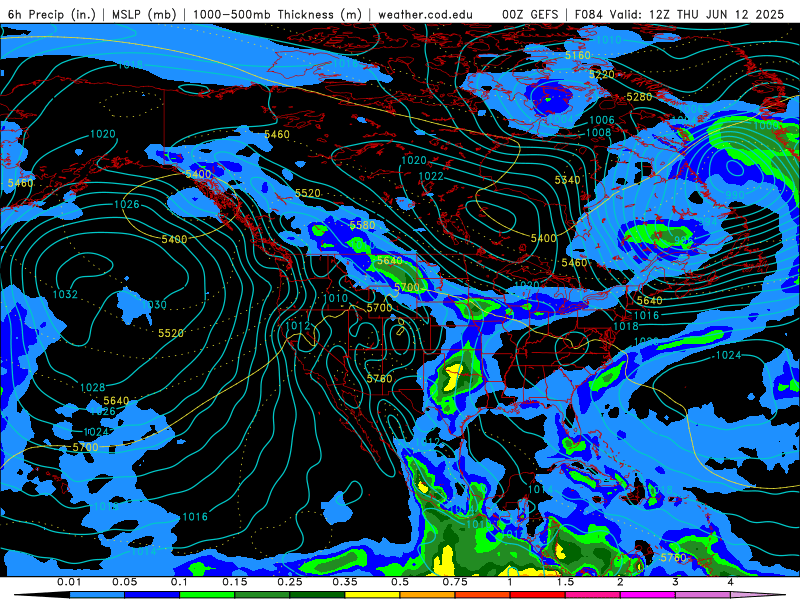
Task: Click the bright green 0.1–0.15 legend swatch
Action: pyautogui.click(x=207, y=595)
